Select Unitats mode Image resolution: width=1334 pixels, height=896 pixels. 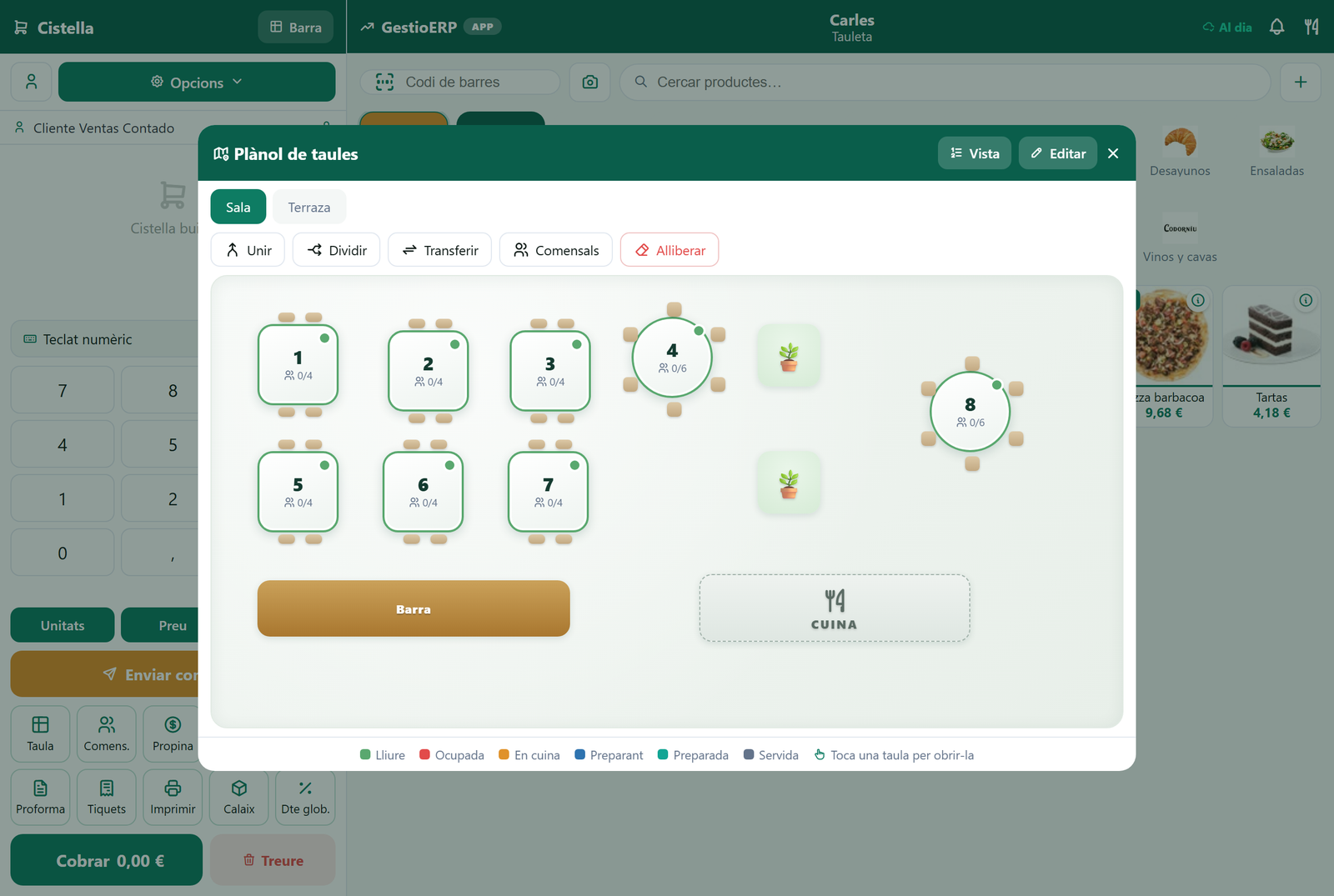[x=63, y=625]
